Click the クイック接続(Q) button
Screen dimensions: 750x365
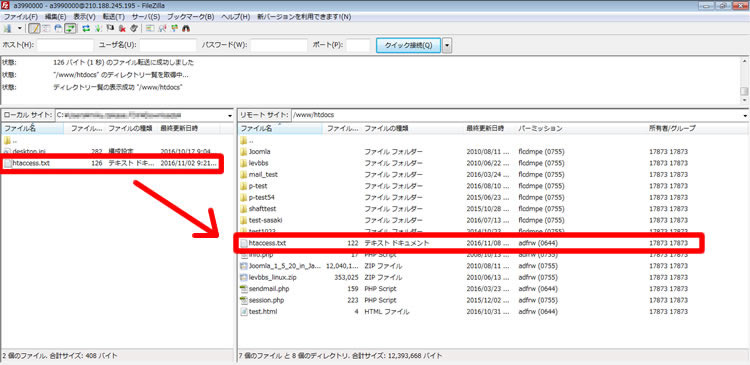[408, 45]
